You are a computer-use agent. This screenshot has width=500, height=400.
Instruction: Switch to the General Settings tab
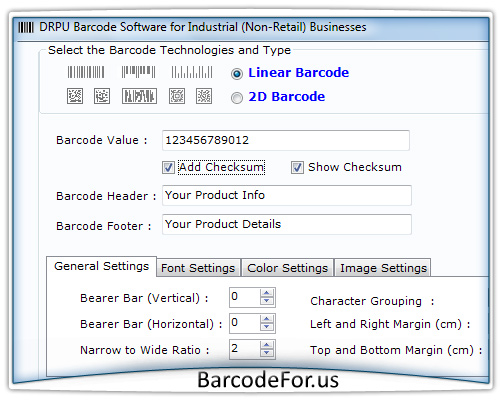pos(101,266)
